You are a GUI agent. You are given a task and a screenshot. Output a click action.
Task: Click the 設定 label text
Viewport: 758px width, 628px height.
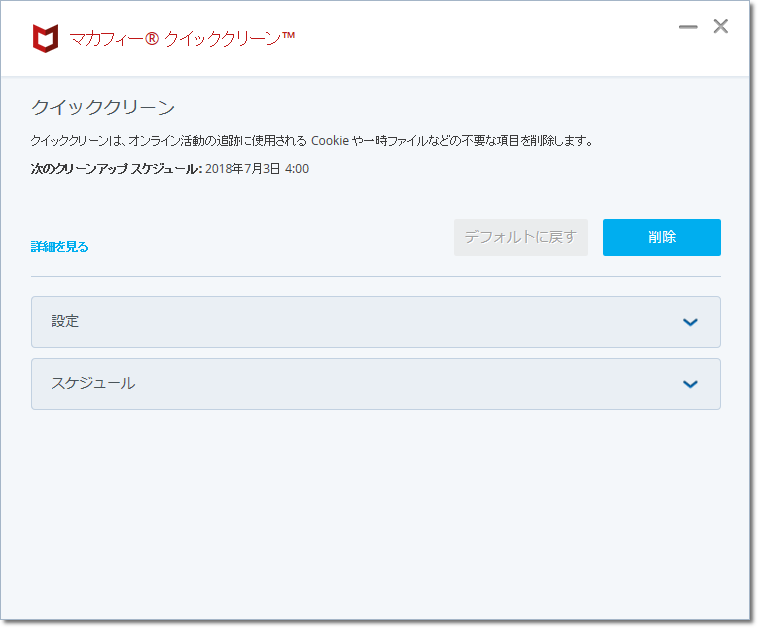pos(65,321)
